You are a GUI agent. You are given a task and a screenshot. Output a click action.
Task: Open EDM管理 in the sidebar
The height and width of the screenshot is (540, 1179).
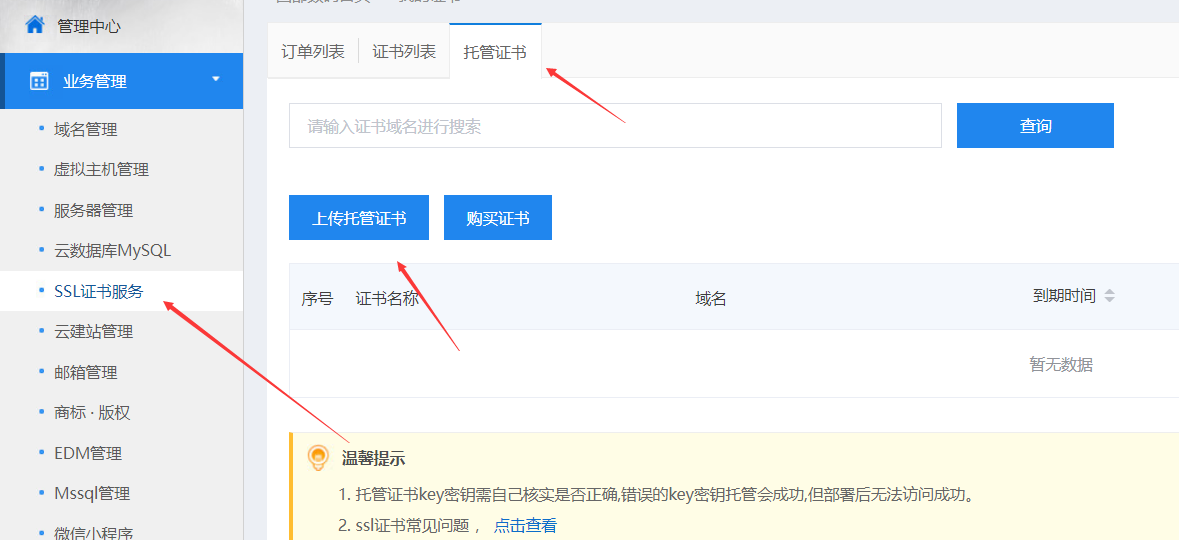click(88, 453)
